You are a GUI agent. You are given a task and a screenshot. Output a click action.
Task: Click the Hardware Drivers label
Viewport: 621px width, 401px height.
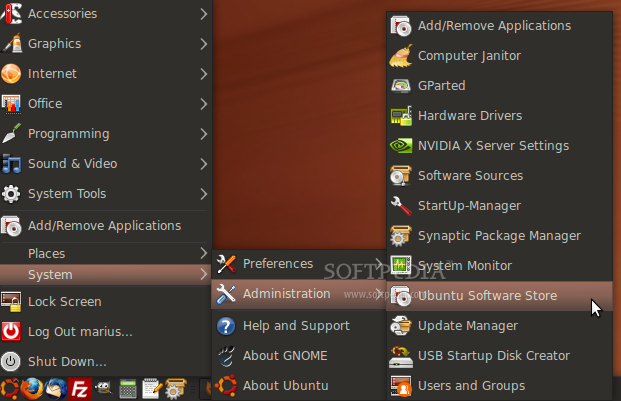pos(470,116)
